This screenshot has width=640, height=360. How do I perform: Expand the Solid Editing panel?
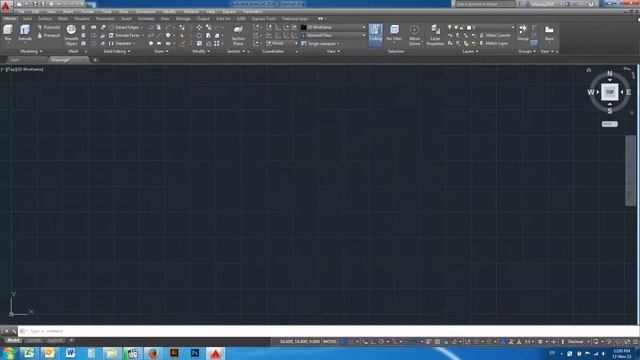click(x=117, y=51)
